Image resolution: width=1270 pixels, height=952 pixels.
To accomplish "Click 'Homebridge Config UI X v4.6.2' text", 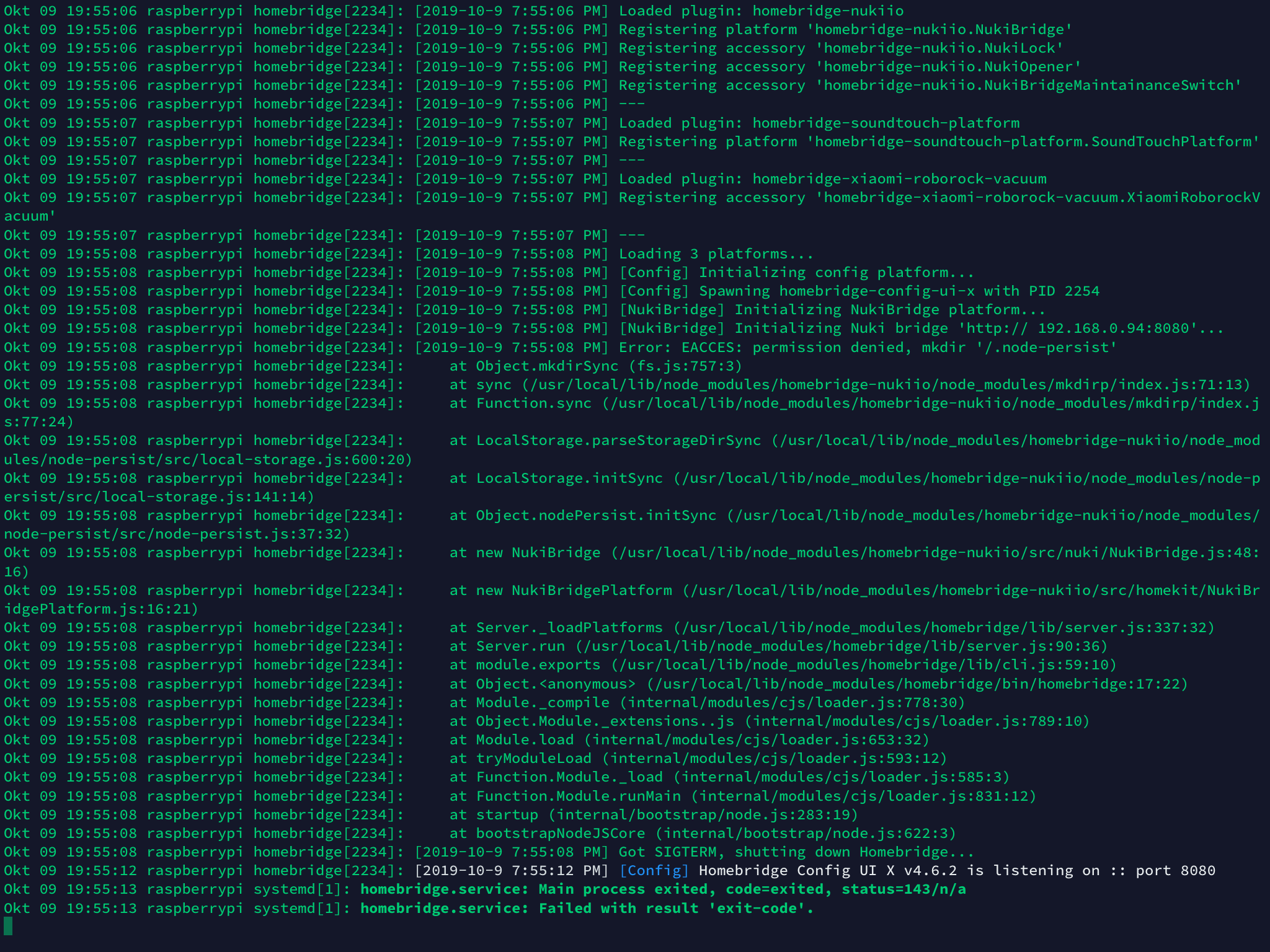I will (828, 870).
